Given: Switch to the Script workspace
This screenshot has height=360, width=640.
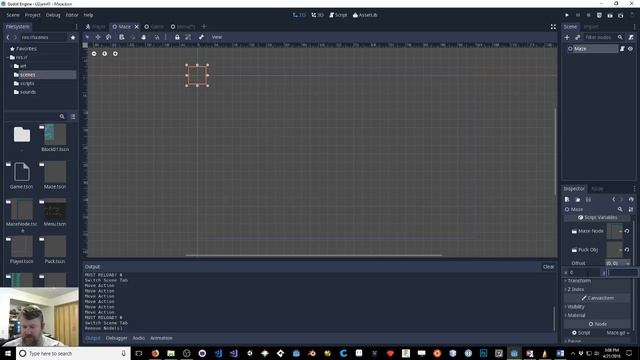Looking at the screenshot, I should click(338, 15).
